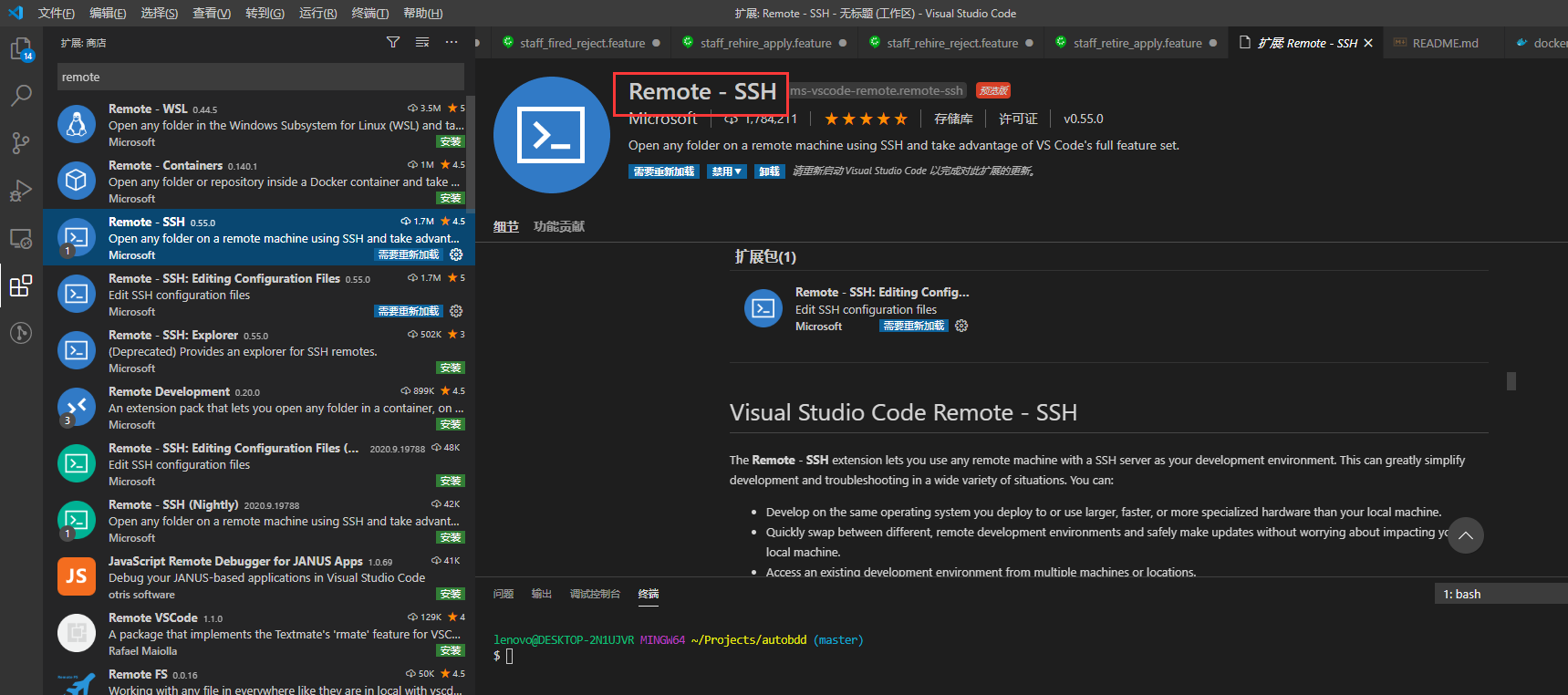Switch to the 调试控制台 panel tab

(595, 594)
